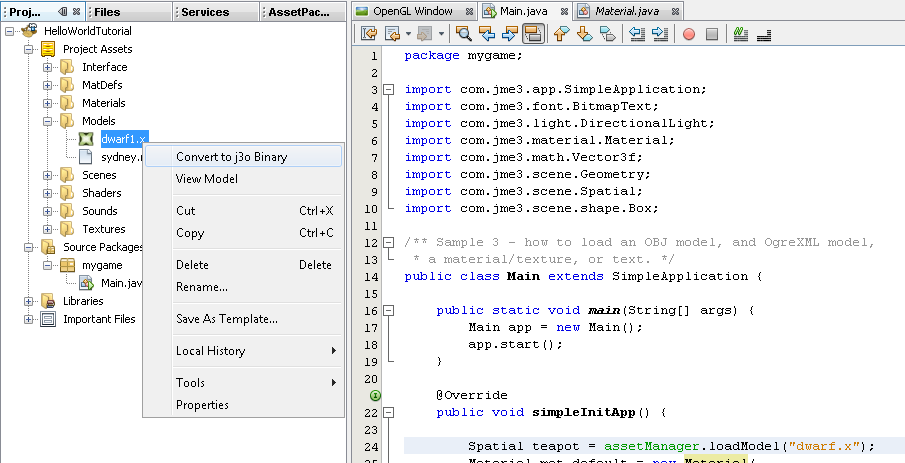The height and width of the screenshot is (463, 905).
Task: Choose Convert to j3o Binary from the context menu
Action: point(244,156)
